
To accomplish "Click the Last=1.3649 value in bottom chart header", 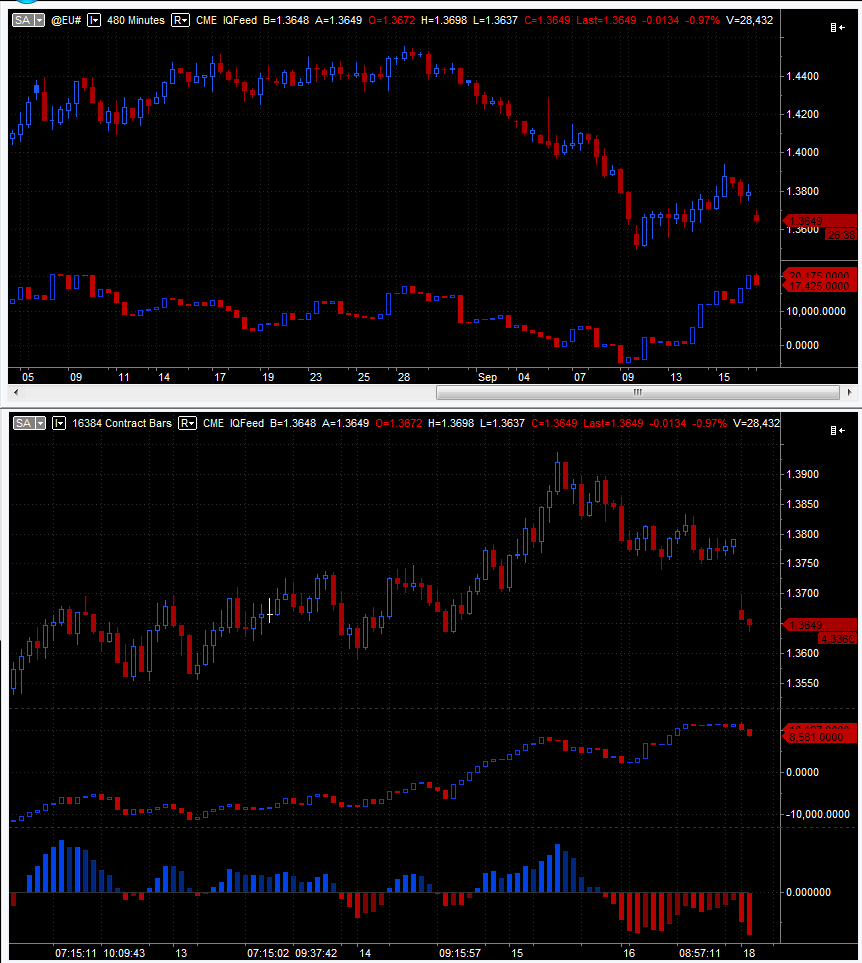I will tap(613, 423).
